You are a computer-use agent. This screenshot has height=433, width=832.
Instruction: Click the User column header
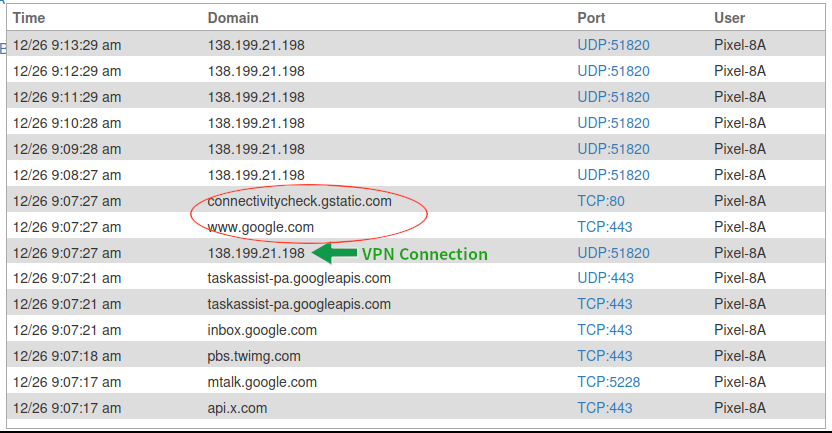[x=729, y=18]
